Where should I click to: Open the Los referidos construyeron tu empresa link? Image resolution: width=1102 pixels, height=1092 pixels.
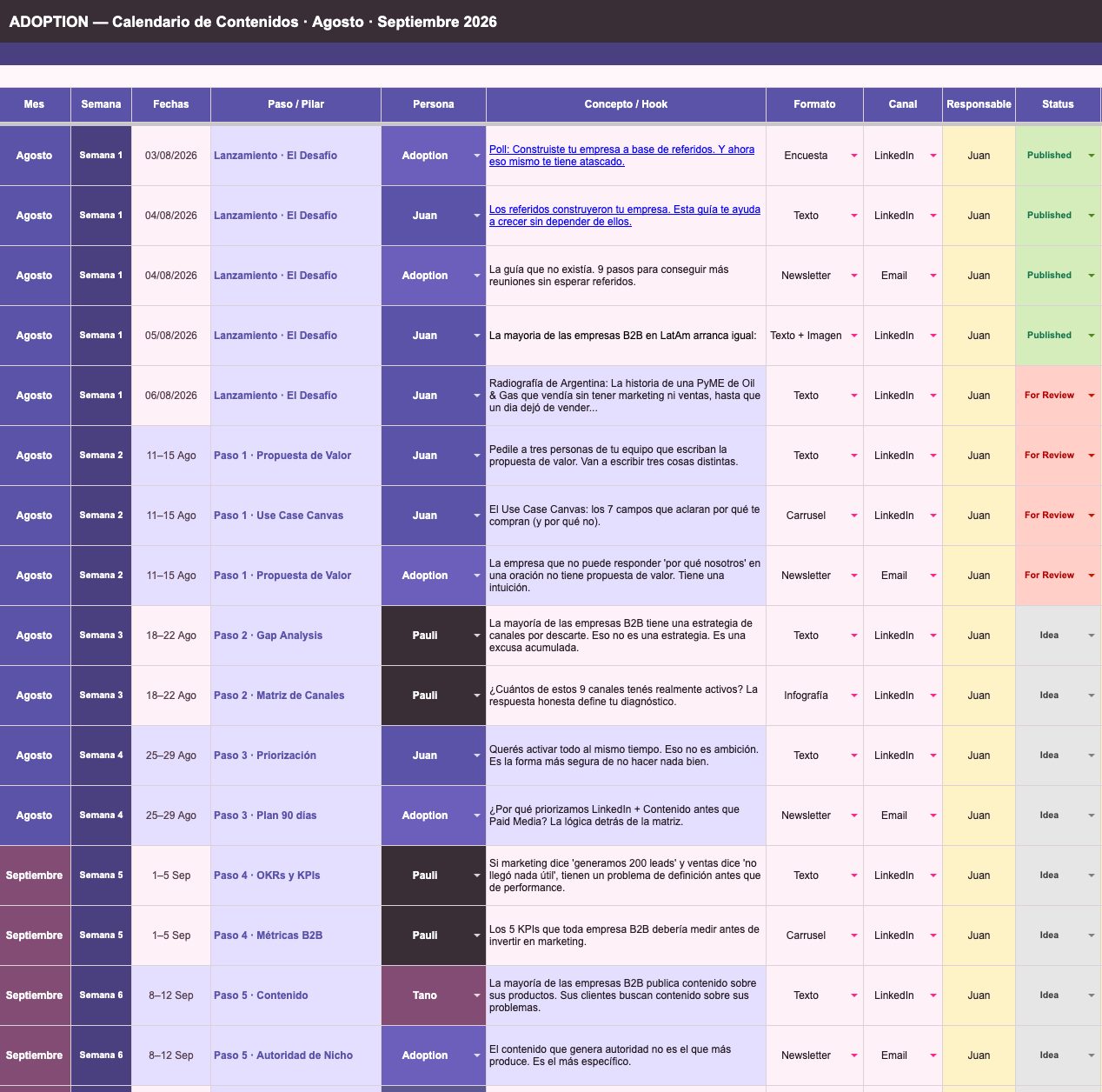tap(624, 216)
